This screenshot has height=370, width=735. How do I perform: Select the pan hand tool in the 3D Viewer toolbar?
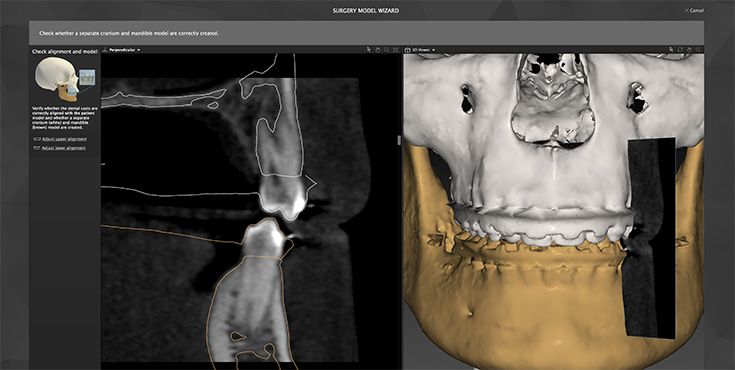tap(690, 49)
